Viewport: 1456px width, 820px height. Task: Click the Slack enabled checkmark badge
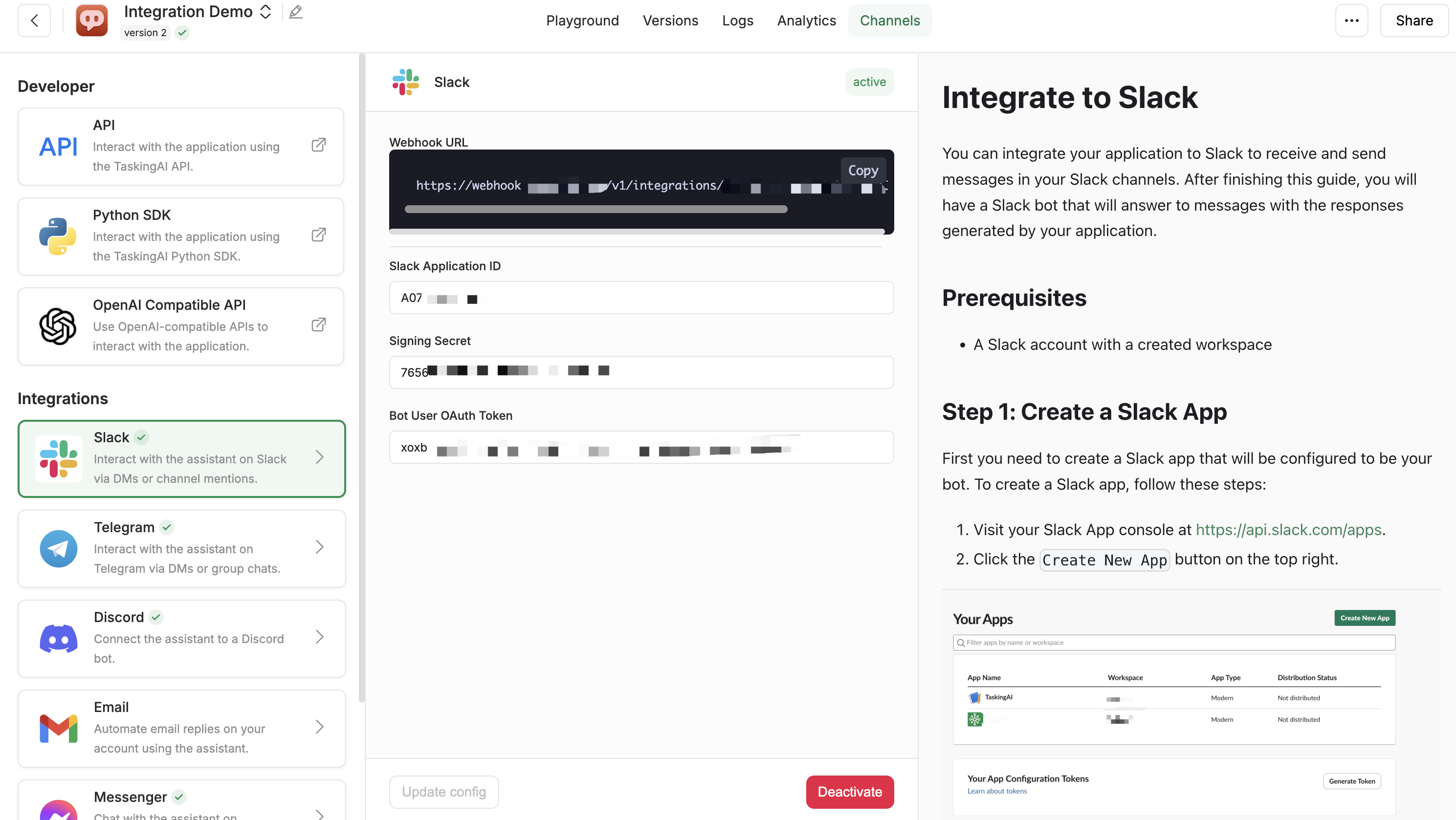141,437
